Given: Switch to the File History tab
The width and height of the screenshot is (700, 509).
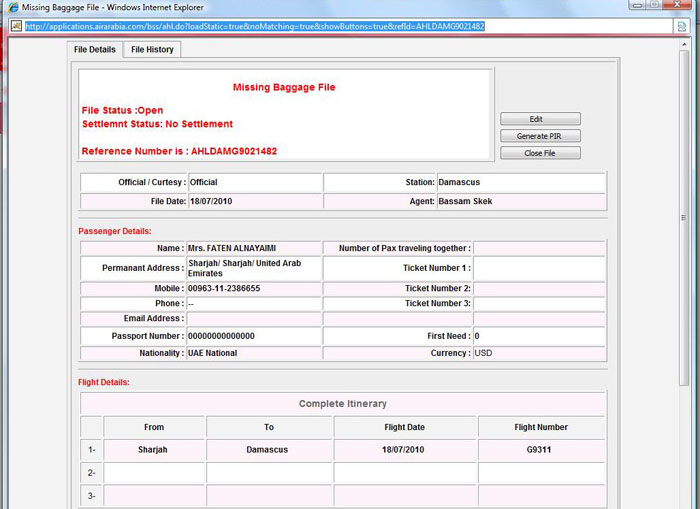Looking at the screenshot, I should pyautogui.click(x=152, y=50).
